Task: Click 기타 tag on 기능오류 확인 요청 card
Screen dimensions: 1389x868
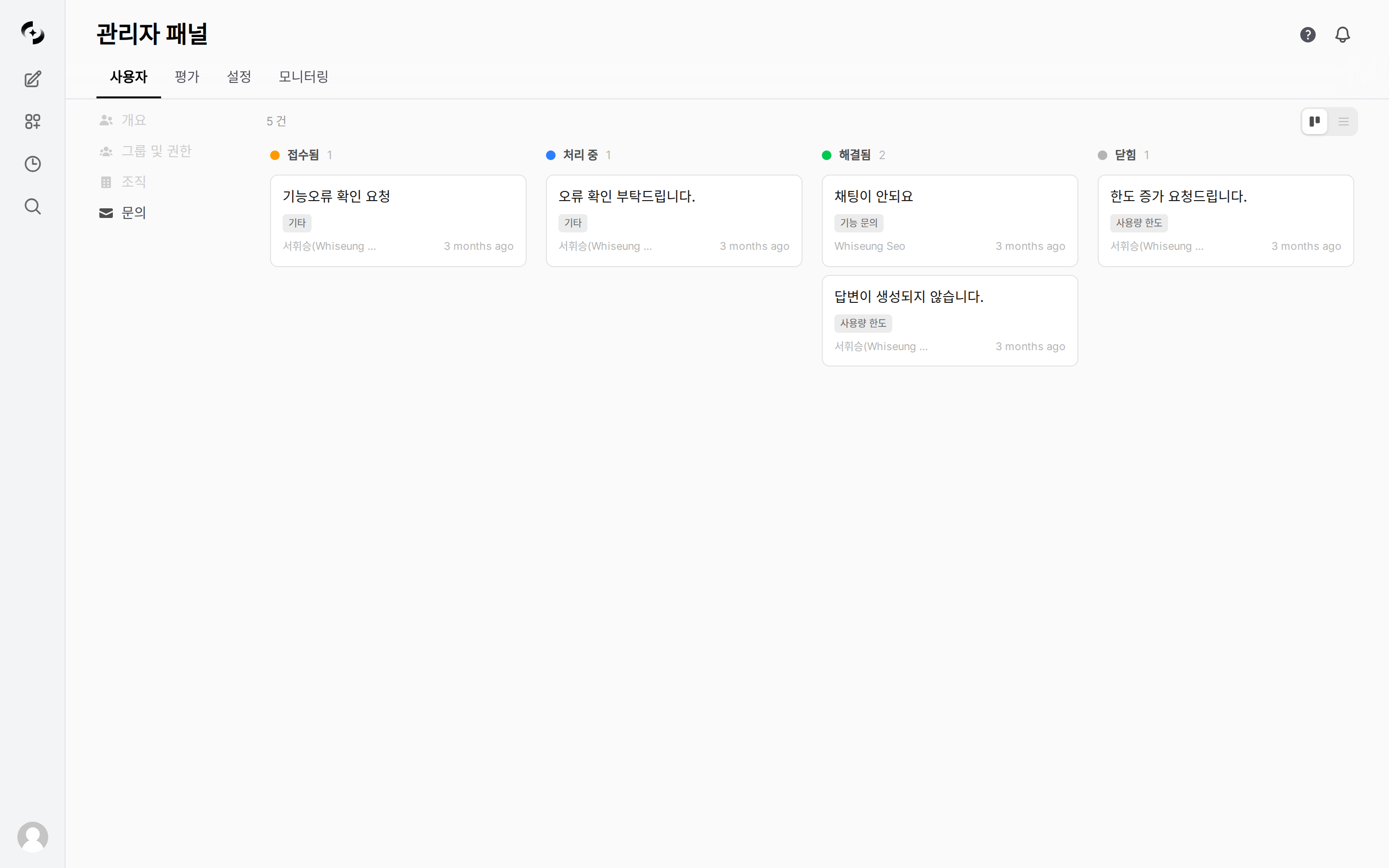Action: (297, 223)
